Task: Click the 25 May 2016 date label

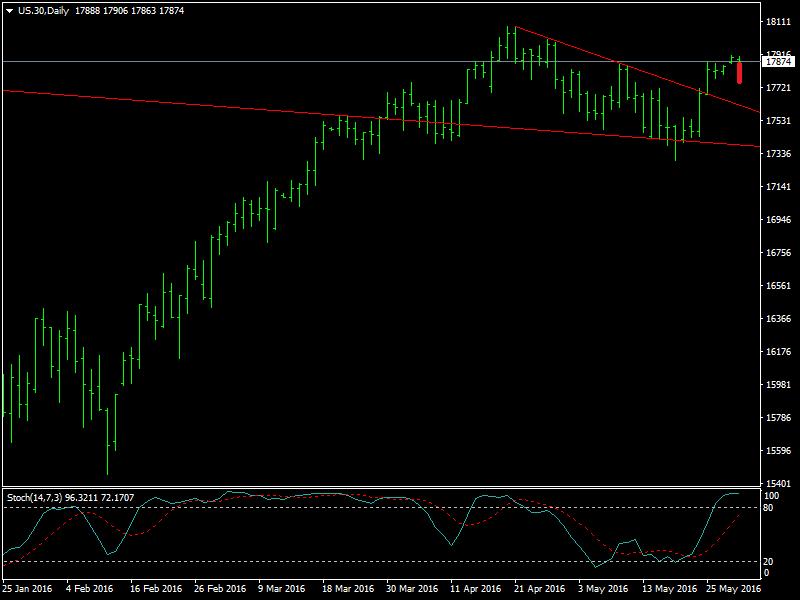Action: (732, 589)
